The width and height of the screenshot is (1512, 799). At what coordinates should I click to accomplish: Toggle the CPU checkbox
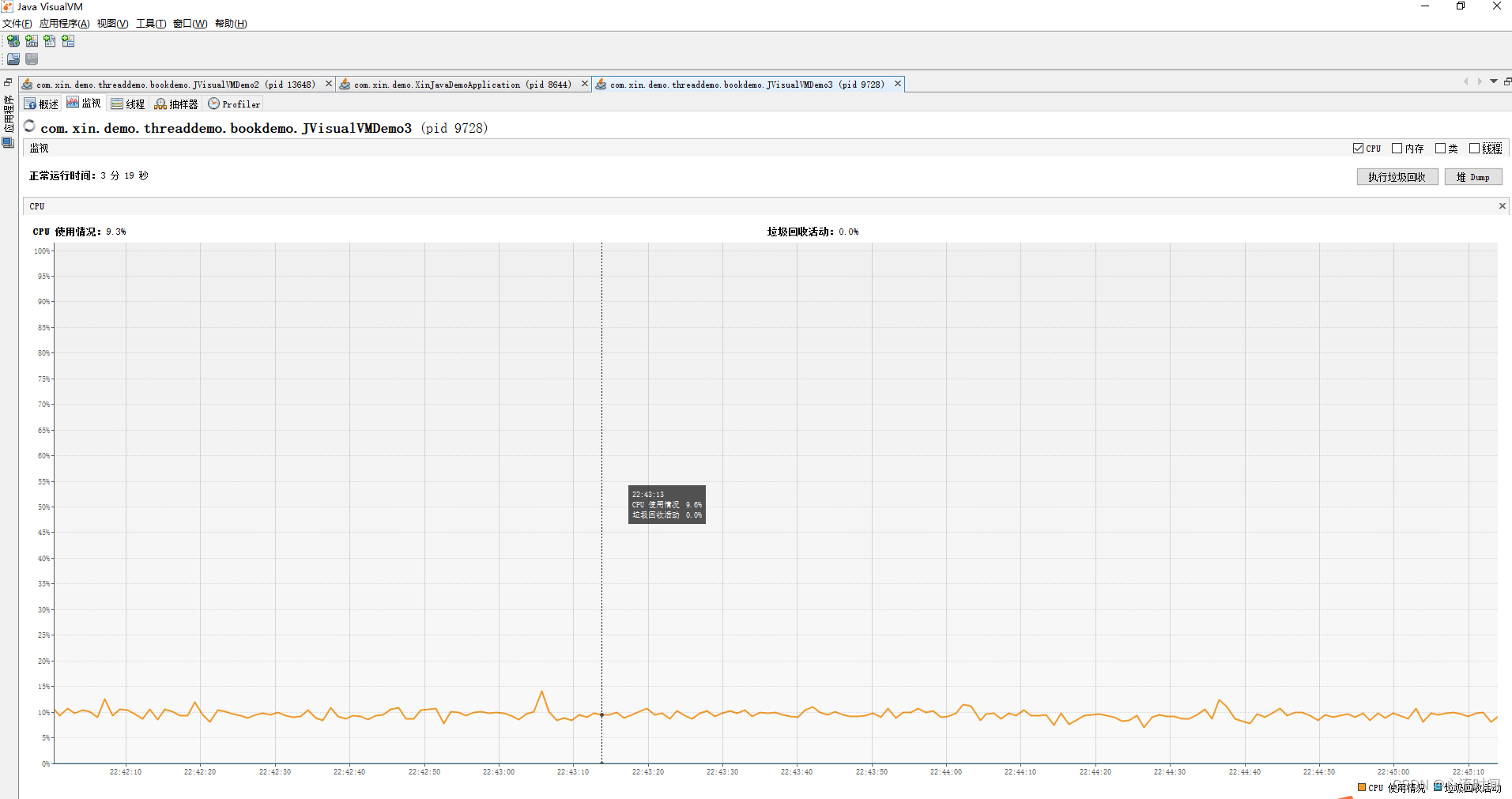click(x=1358, y=149)
